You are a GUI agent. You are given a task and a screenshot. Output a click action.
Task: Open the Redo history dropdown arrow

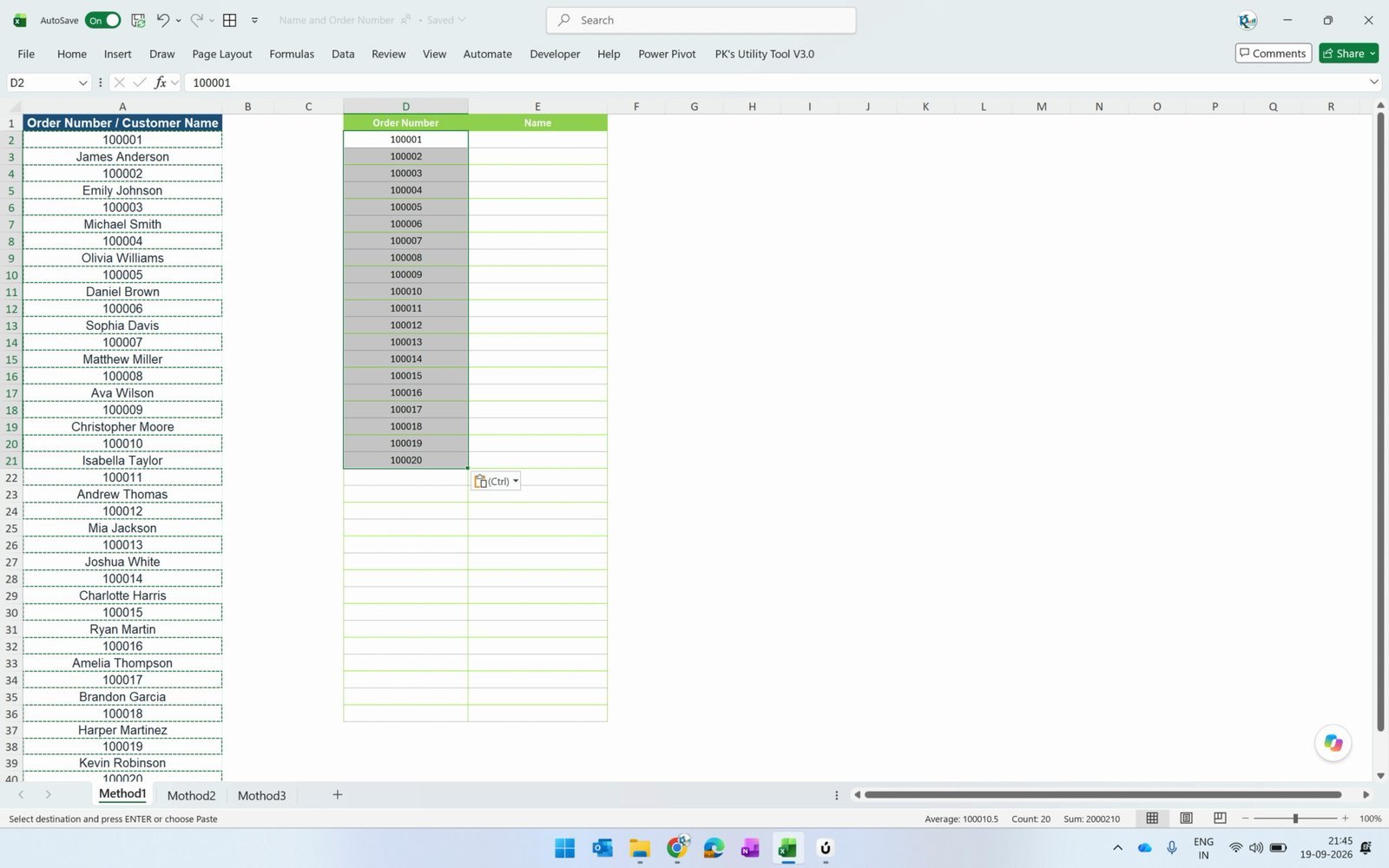tap(212, 20)
